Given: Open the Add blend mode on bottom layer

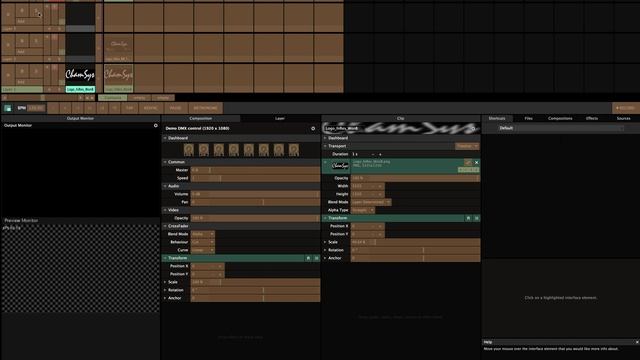Looking at the screenshot, I should point(29,82).
